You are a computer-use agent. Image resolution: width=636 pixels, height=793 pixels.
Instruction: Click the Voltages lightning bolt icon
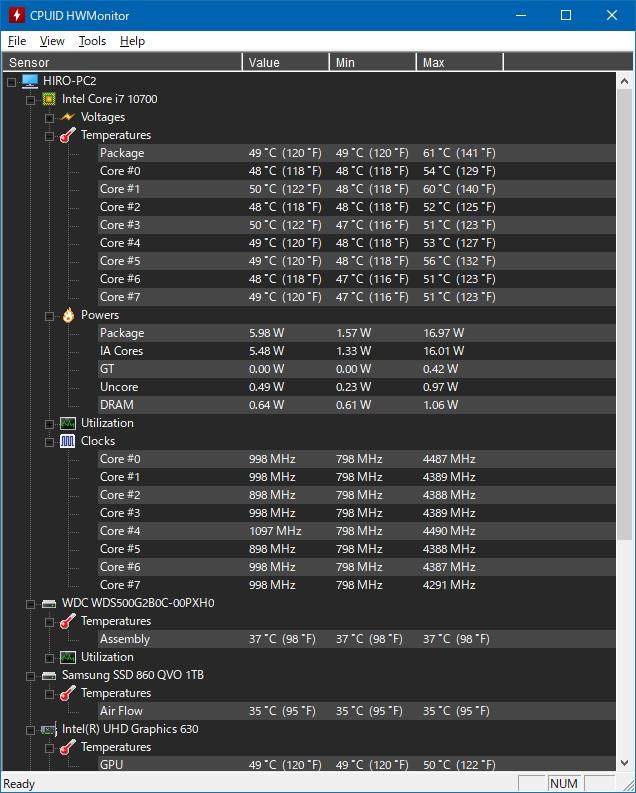pyautogui.click(x=68, y=117)
